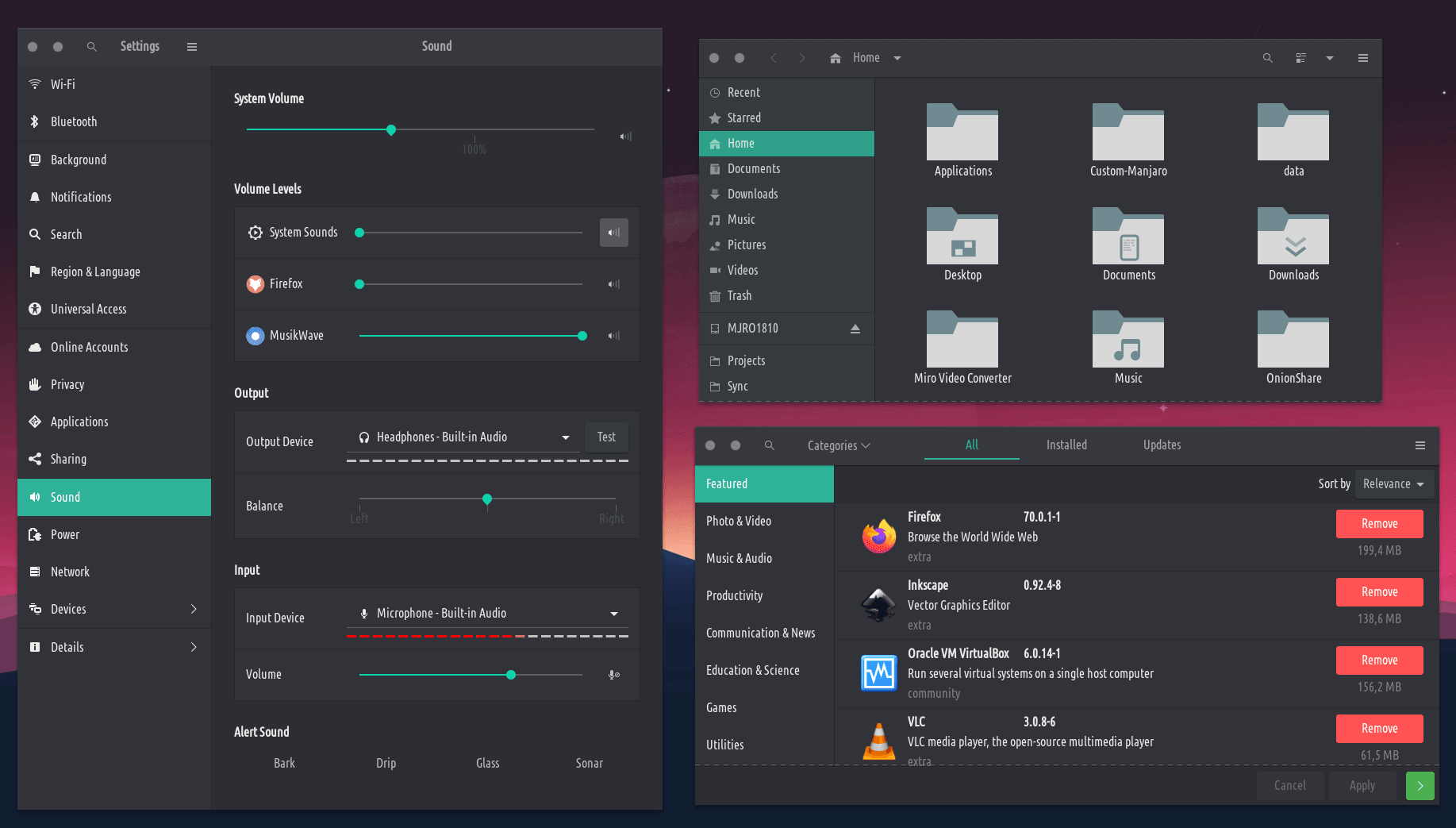This screenshot has height=828, width=1456.
Task: Click the Settings search magnifier icon
Action: (x=92, y=47)
